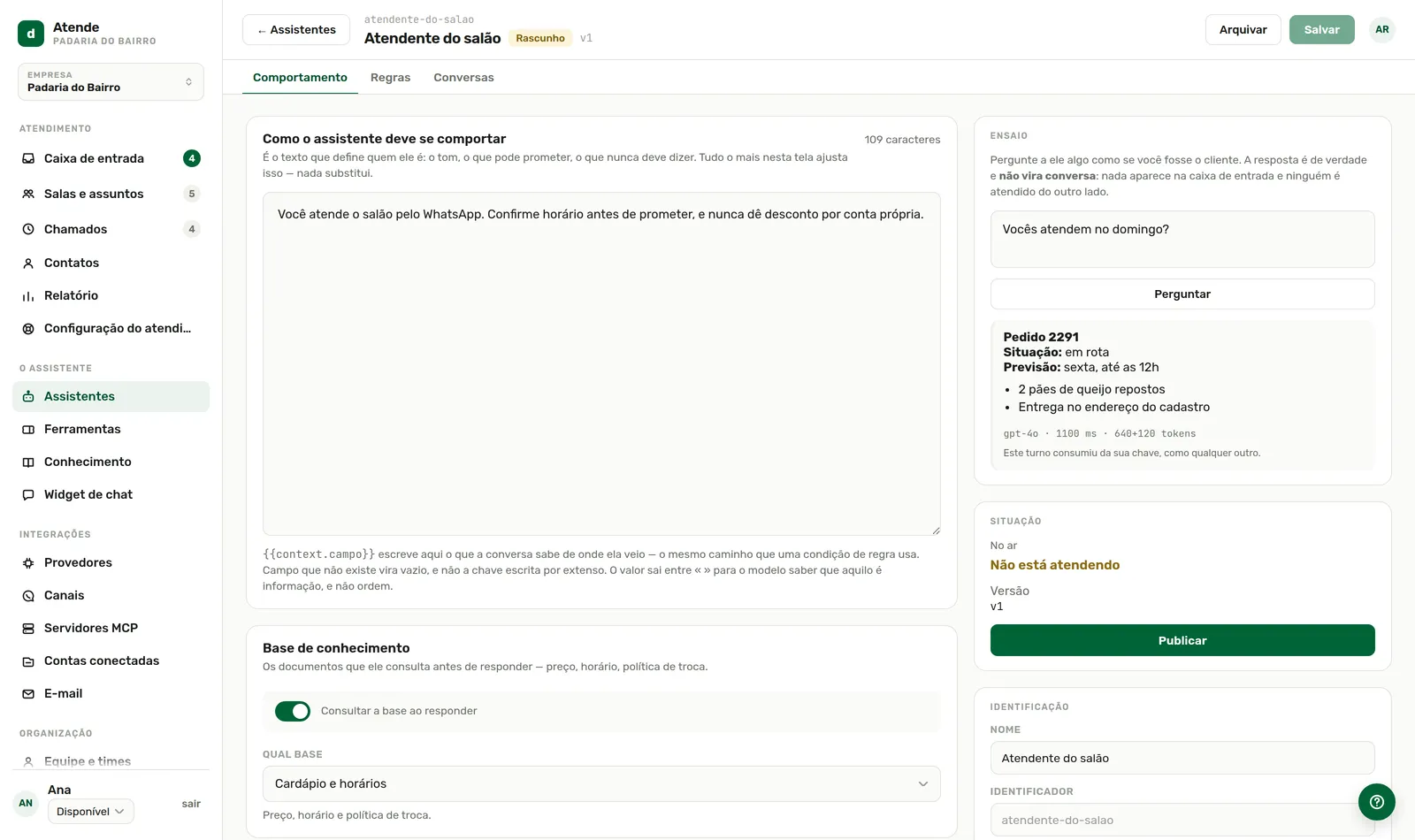Switch to the Regras tab
The width and height of the screenshot is (1415, 840).
click(390, 77)
